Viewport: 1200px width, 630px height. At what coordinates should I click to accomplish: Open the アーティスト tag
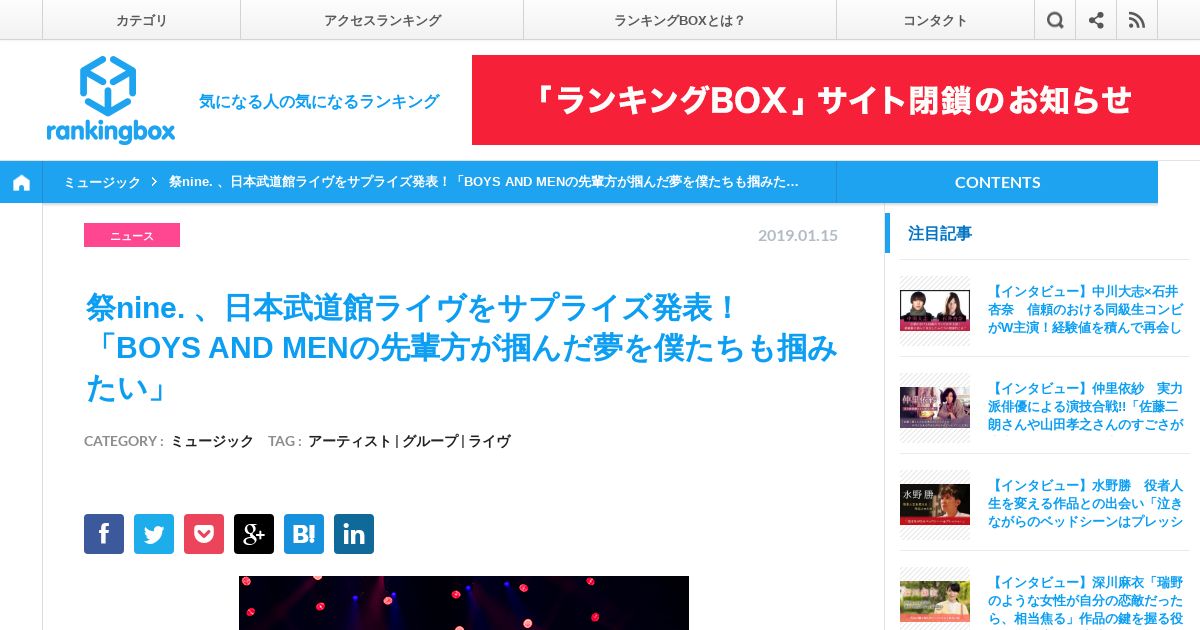click(x=349, y=441)
